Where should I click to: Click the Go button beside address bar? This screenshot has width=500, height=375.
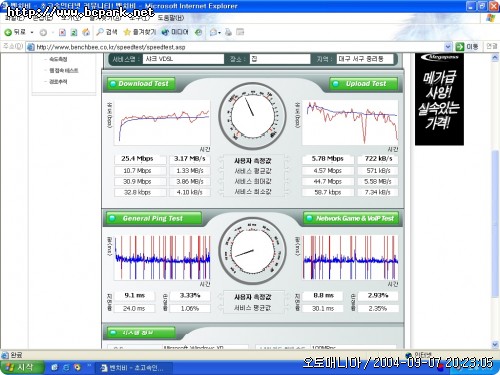pyautogui.click(x=467, y=47)
